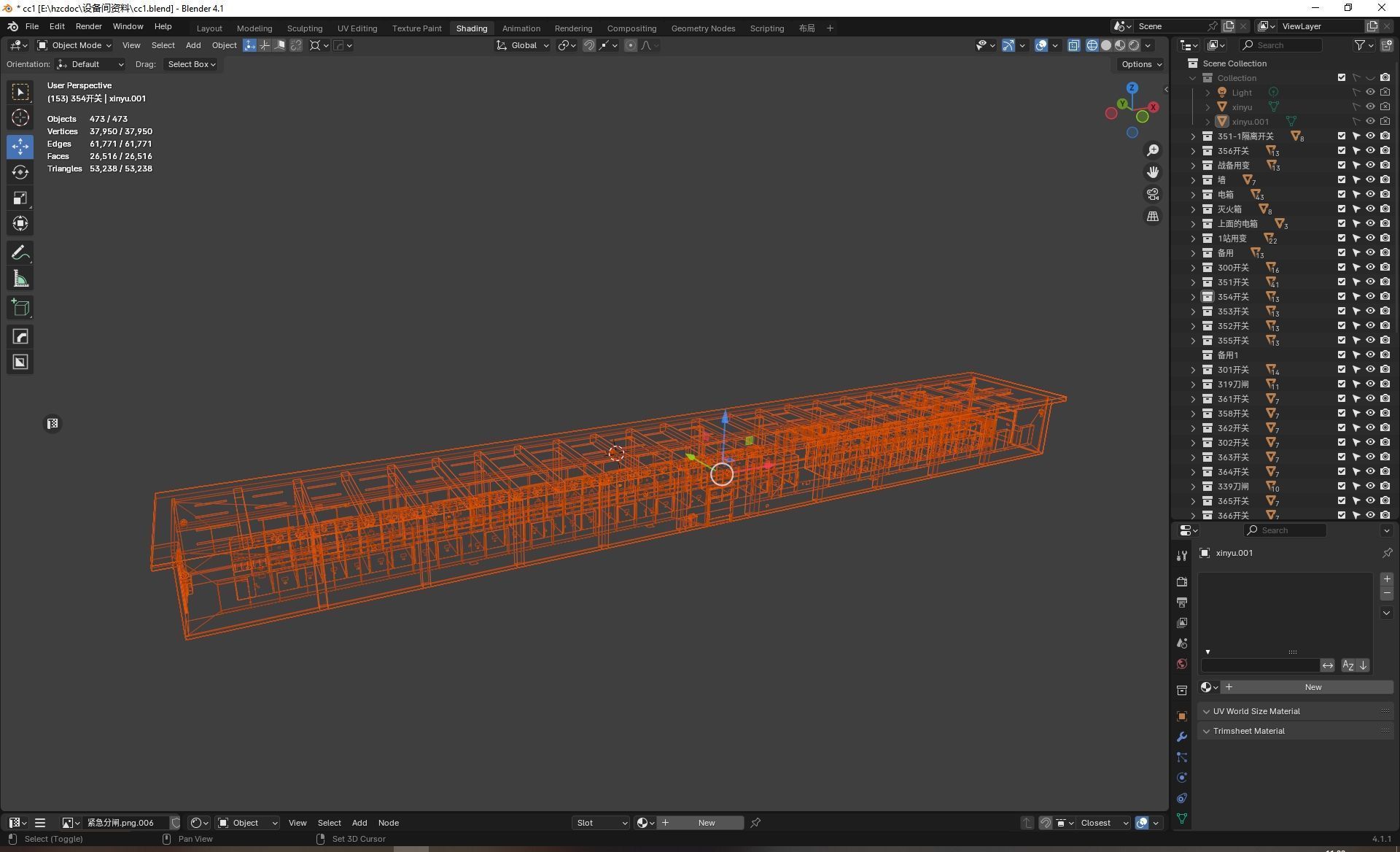1400x852 pixels.
Task: Collapse the UV World Size Material panel
Action: (1207, 711)
